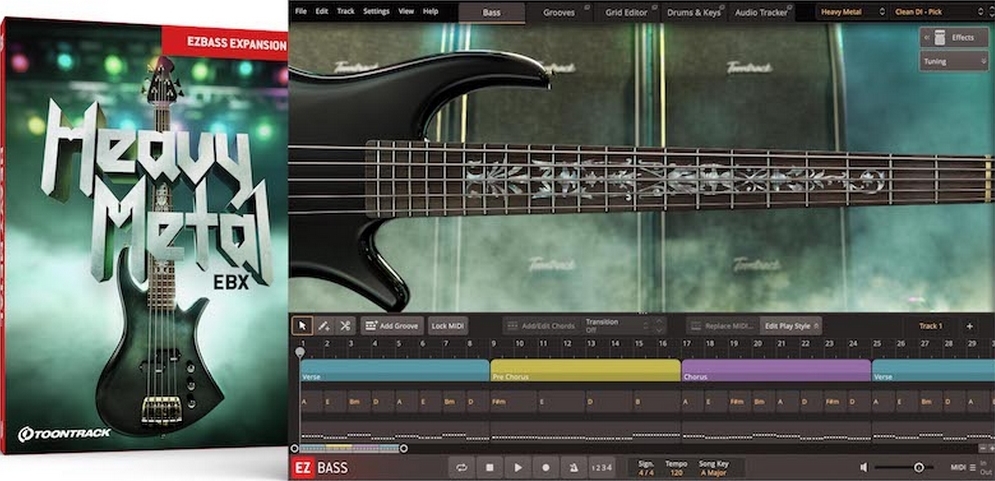Expand the Tuning panel
Viewport: 995px width, 481px height.
point(953,62)
